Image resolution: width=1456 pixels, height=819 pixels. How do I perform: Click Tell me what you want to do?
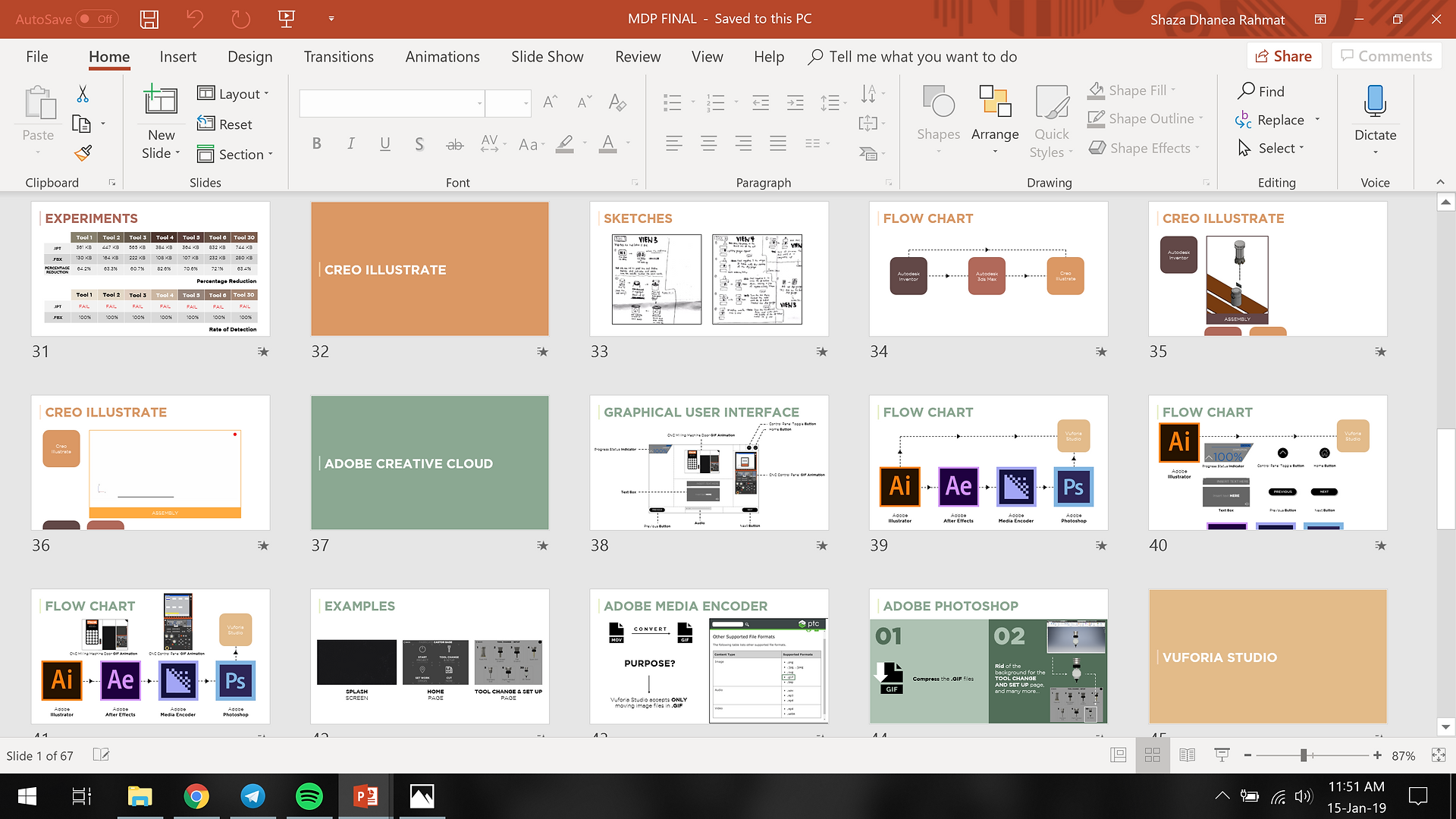click(x=913, y=57)
